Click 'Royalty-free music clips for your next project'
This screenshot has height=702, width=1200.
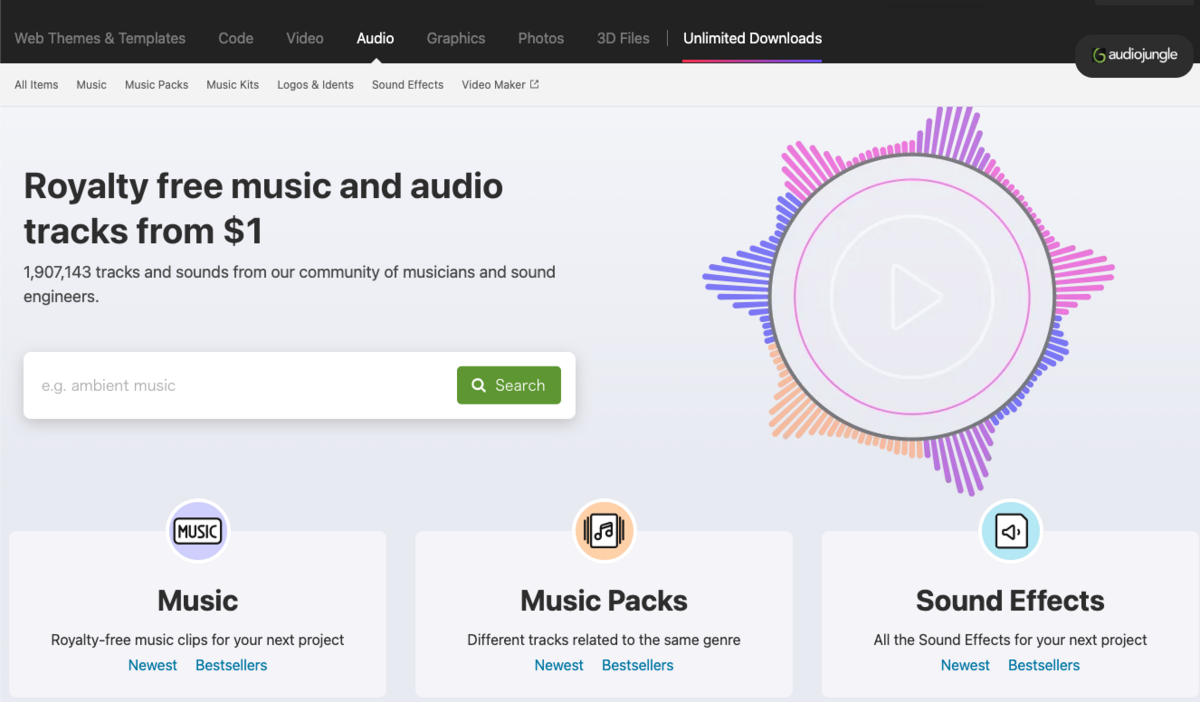198,639
